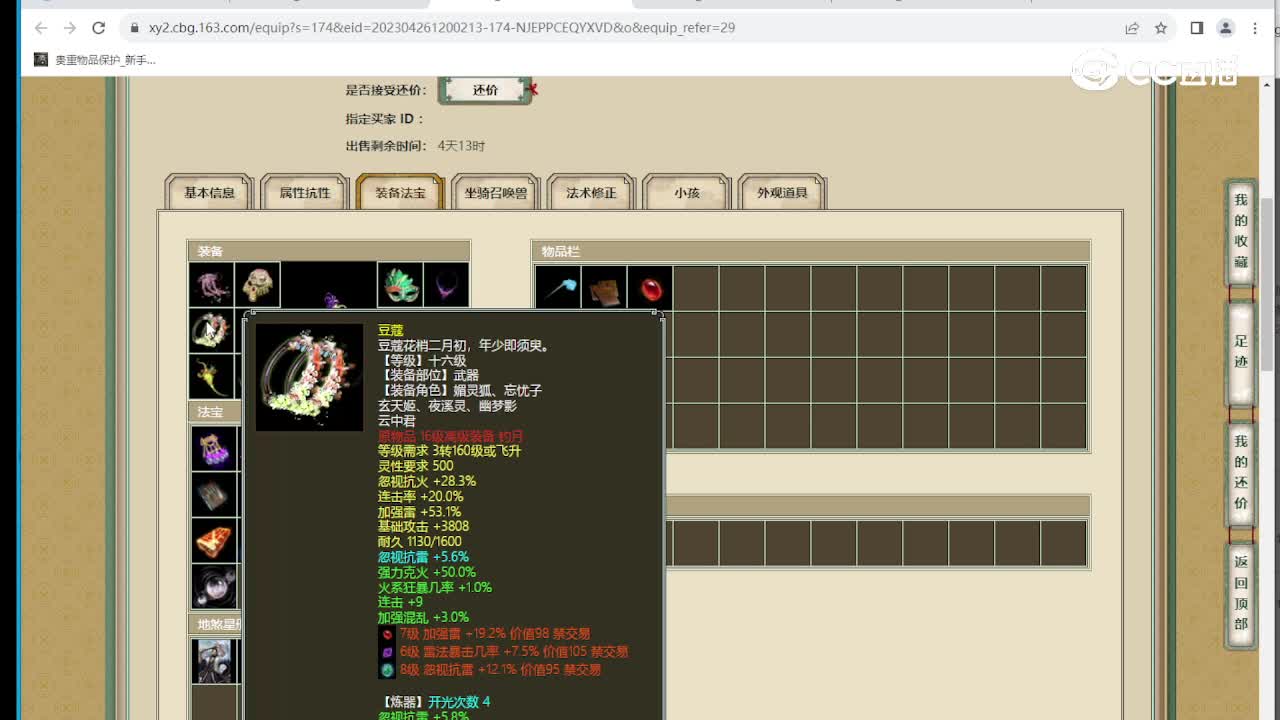Select the silver orb 法宝 icon
1280x720 pixels.
click(214, 587)
